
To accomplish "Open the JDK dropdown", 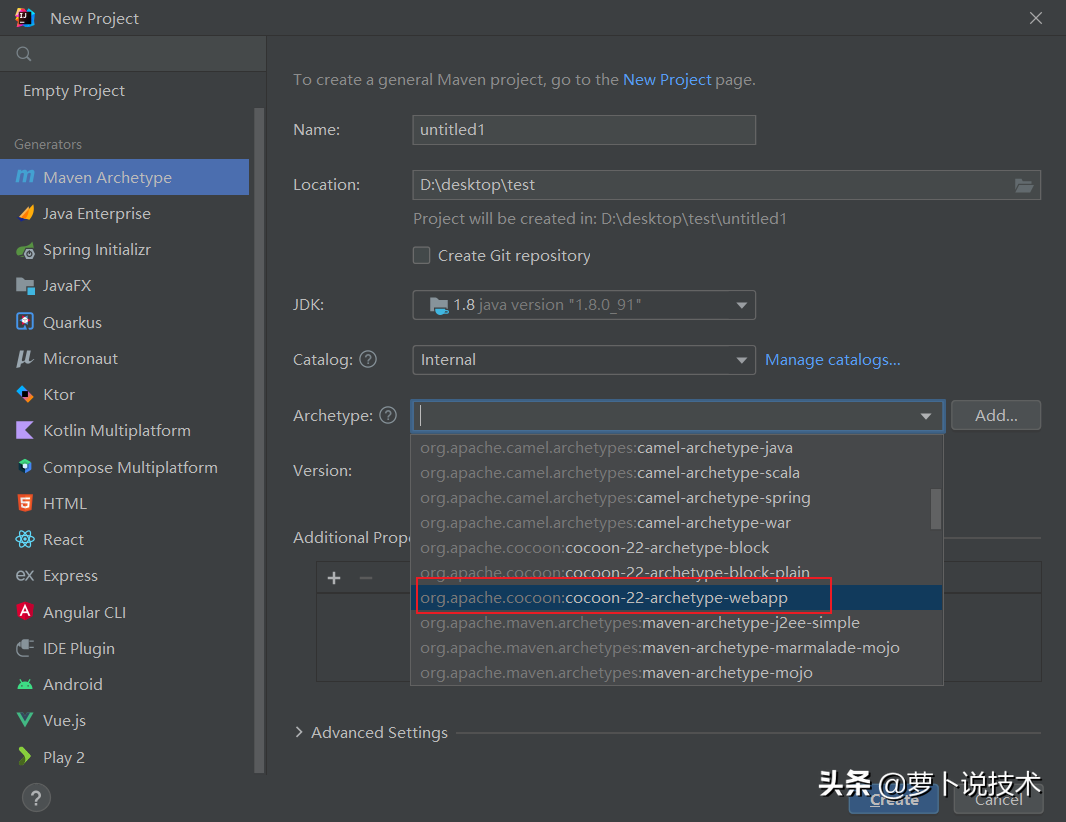I will coord(584,305).
